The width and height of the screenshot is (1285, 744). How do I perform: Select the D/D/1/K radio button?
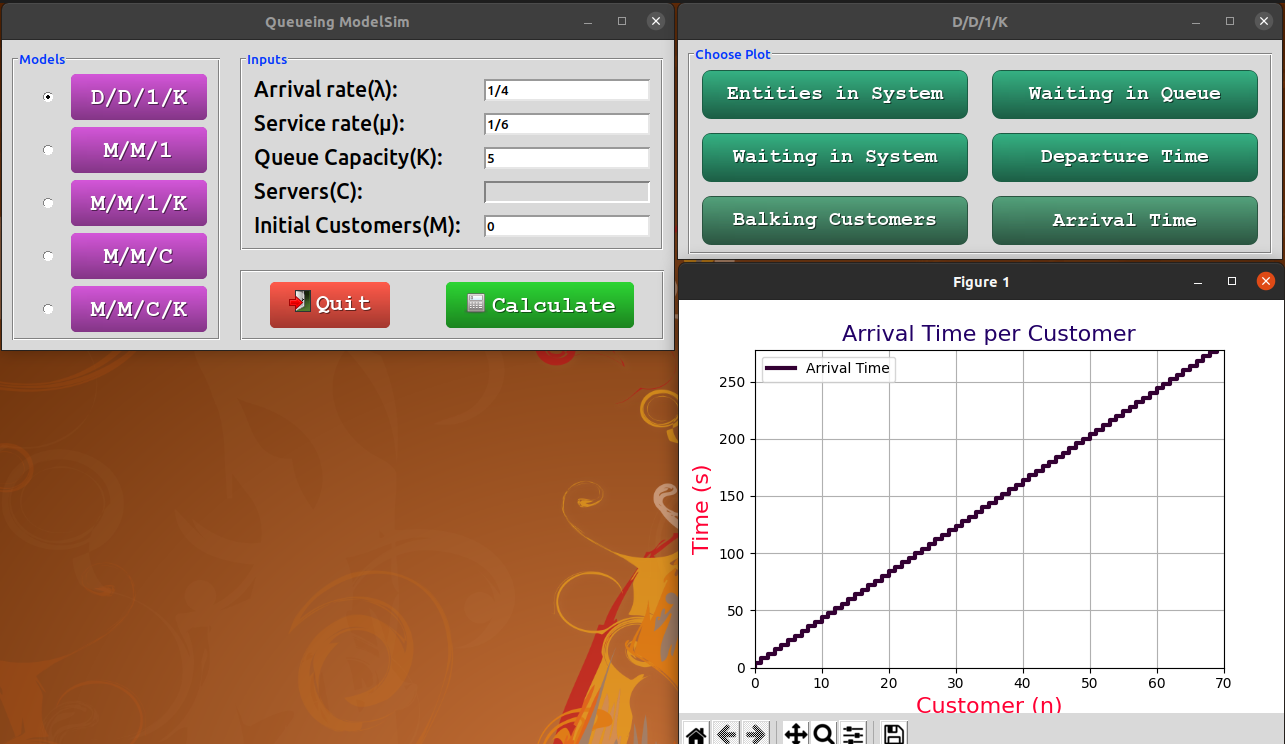point(48,97)
